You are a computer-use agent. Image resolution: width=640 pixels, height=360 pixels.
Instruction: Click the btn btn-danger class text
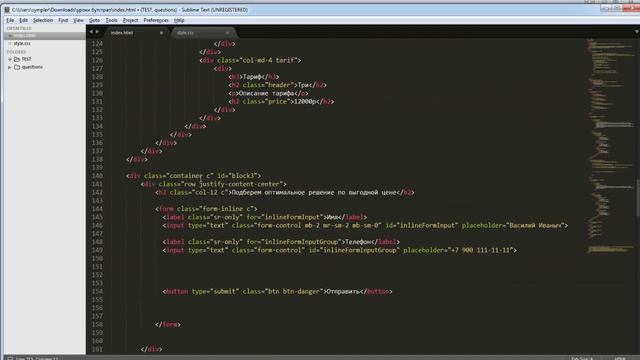click(294, 291)
